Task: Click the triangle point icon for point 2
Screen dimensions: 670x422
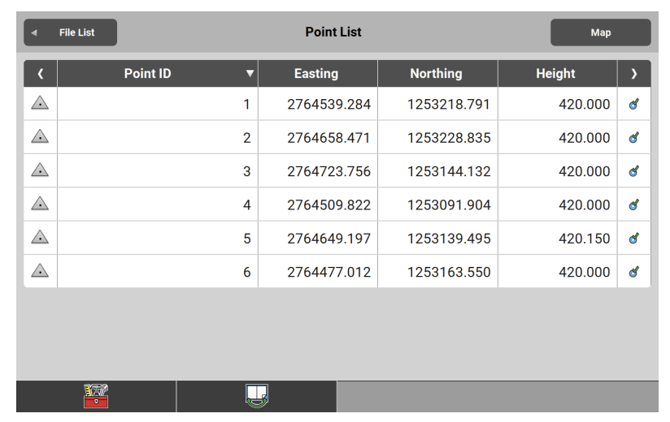Action: (41, 137)
